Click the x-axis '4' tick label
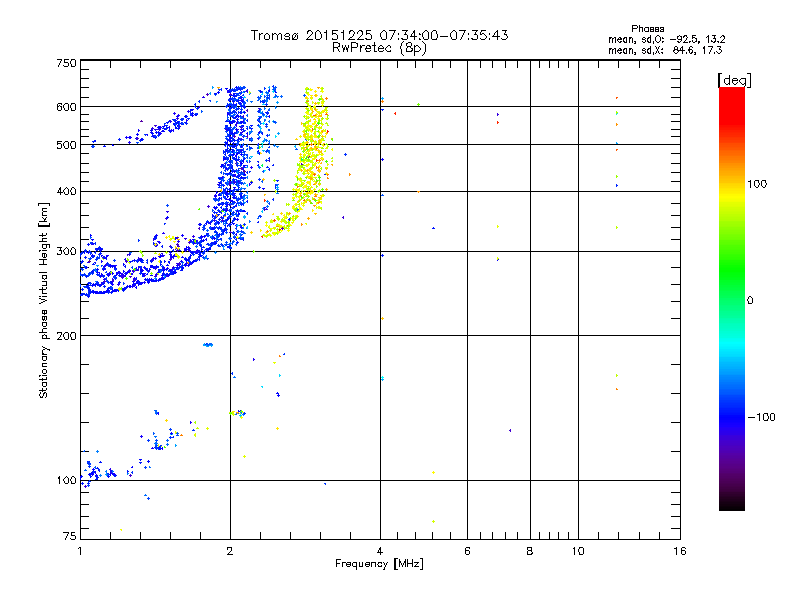 click(380, 551)
